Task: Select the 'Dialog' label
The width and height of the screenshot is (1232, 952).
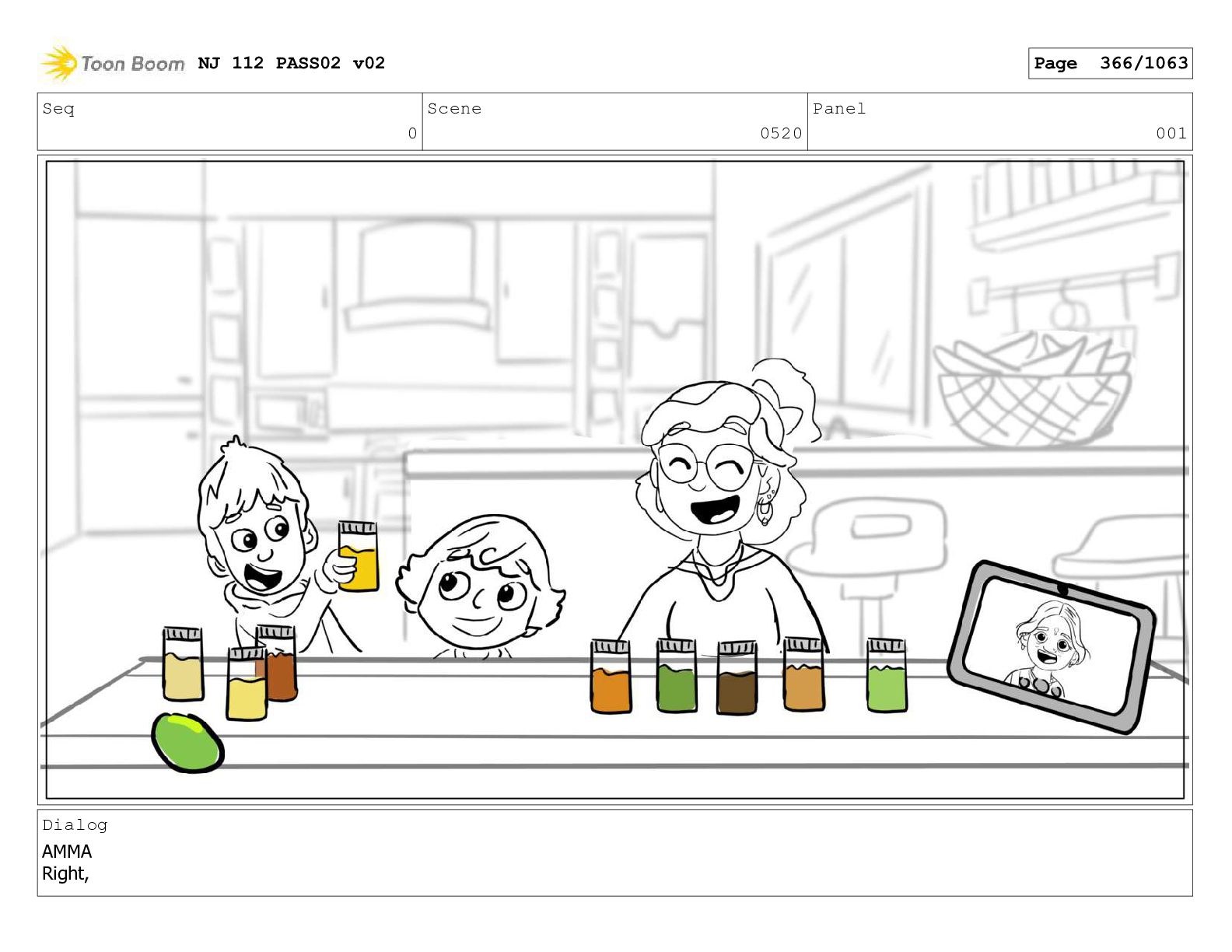Action: (75, 824)
